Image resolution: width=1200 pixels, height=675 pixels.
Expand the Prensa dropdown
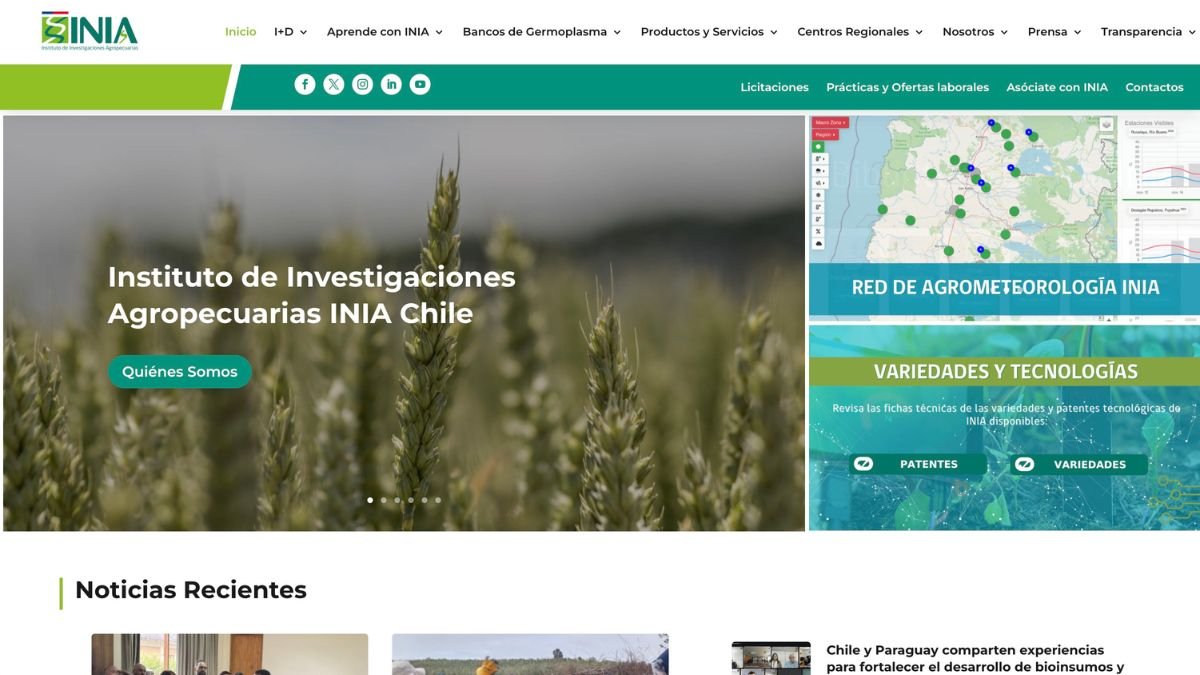coord(1055,32)
